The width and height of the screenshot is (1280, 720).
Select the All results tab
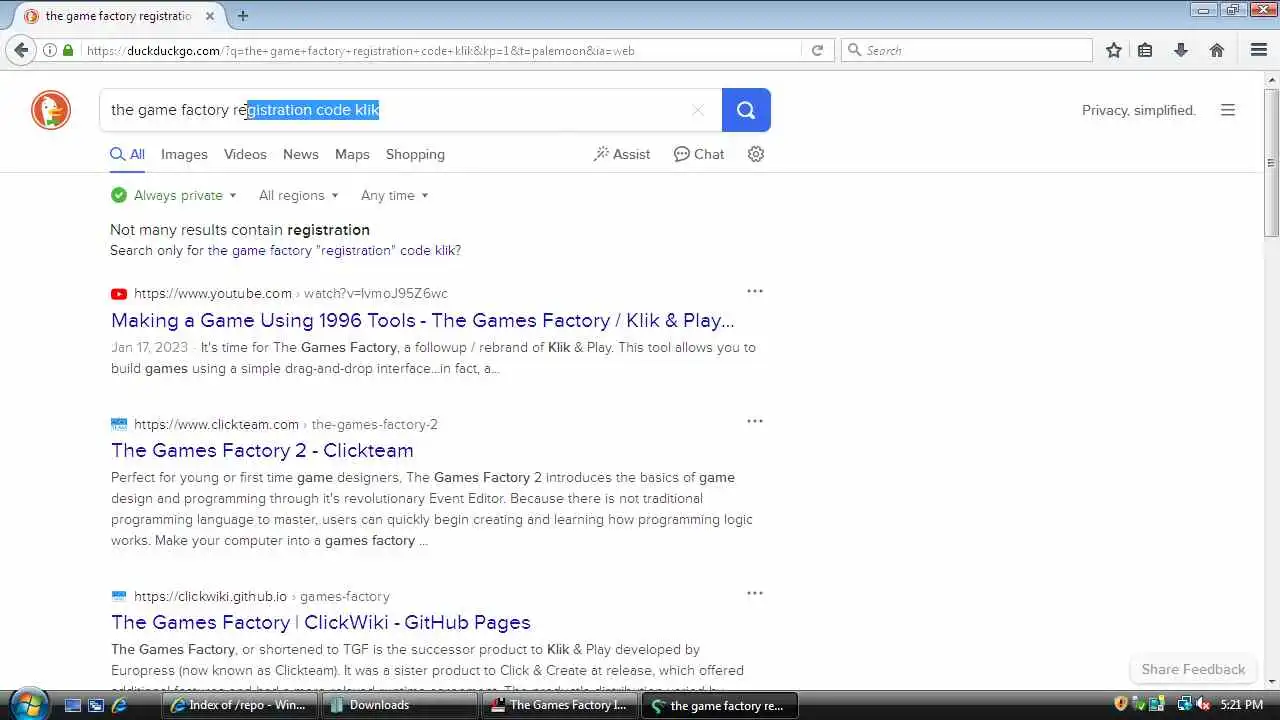click(x=127, y=154)
